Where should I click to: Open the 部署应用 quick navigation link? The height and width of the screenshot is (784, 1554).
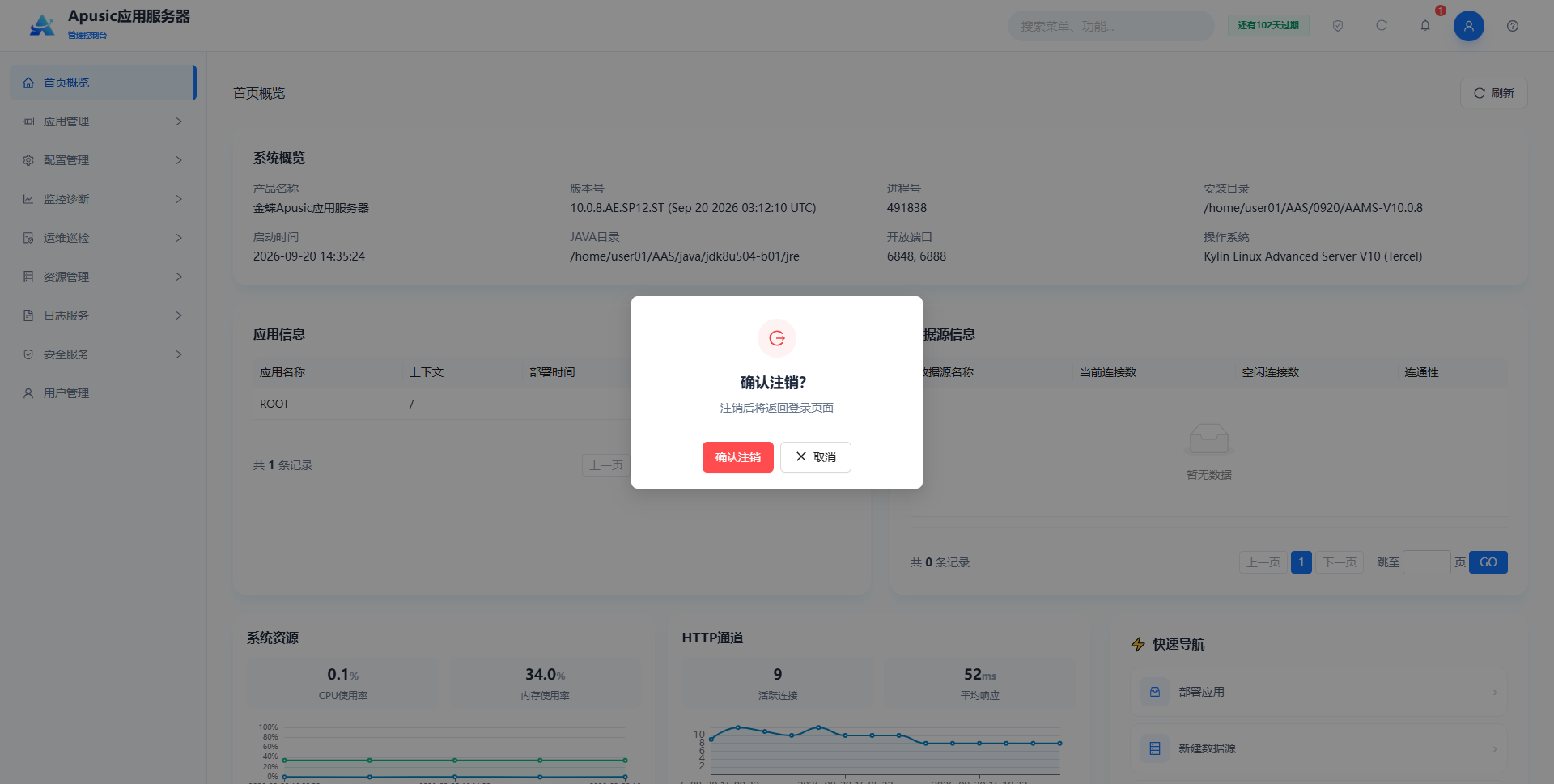coord(1319,692)
